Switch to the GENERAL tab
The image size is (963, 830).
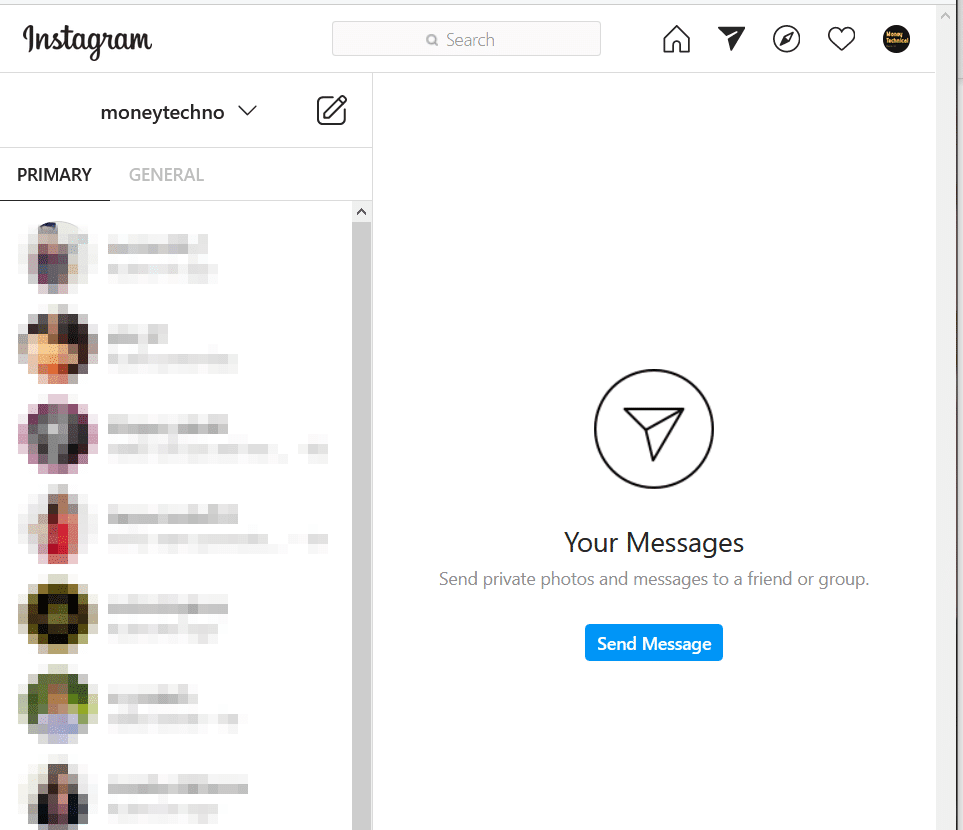click(166, 175)
